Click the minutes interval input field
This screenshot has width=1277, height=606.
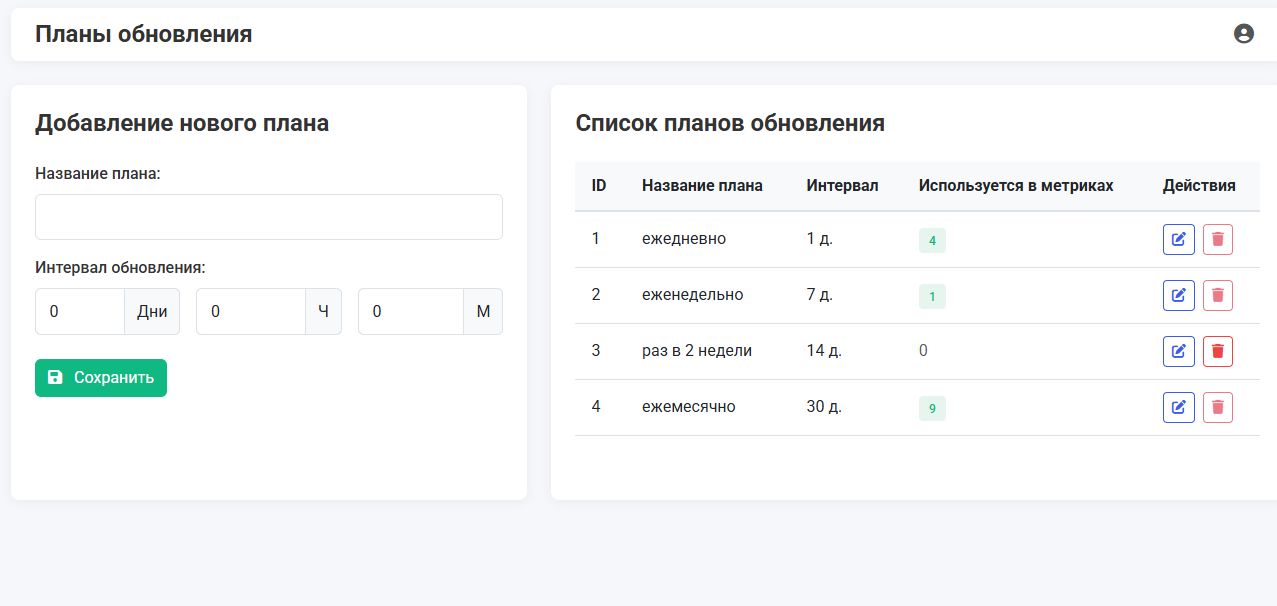[411, 312]
